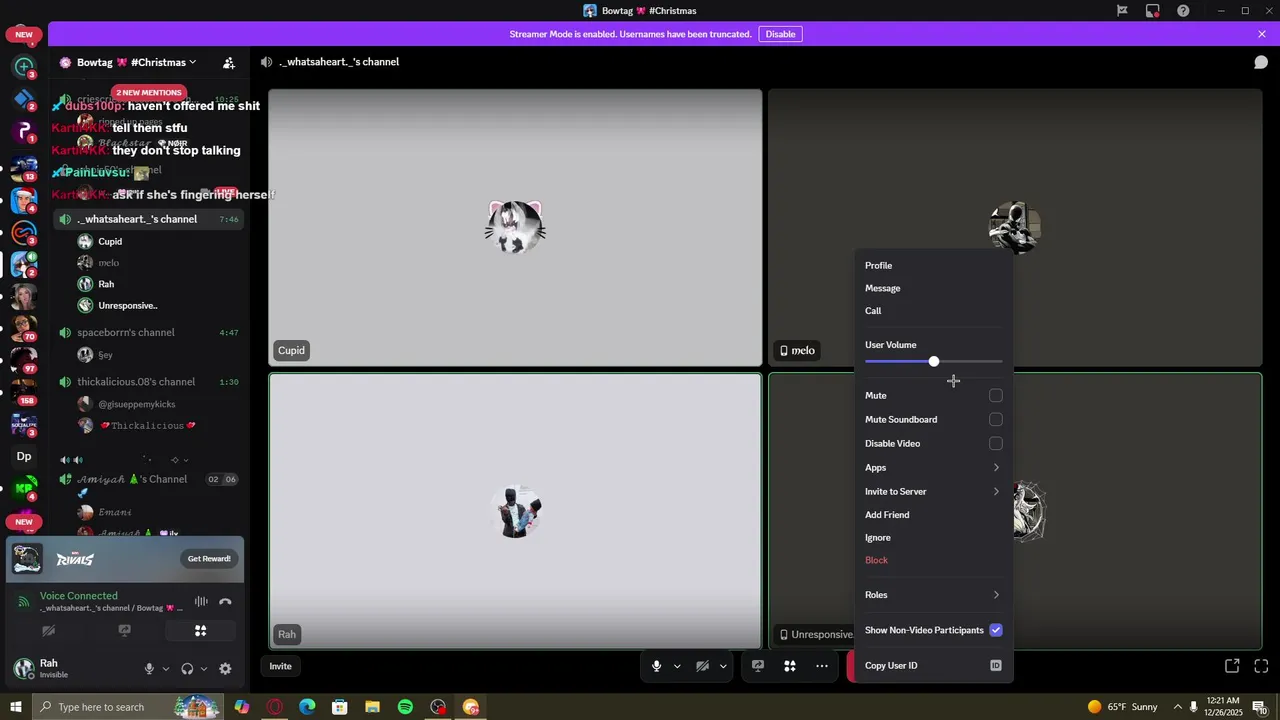Open mic settings arrow in user panel
1280x720 pixels.
[x=166, y=669]
